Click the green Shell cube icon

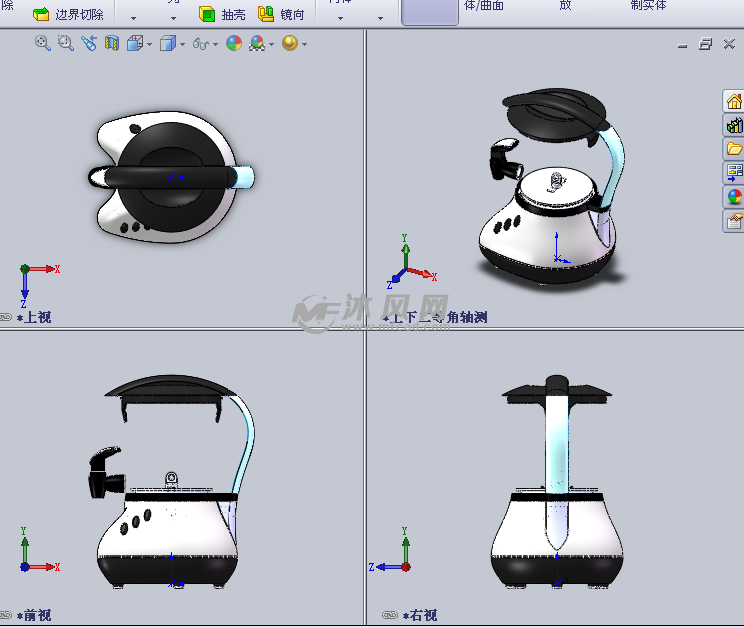pos(207,15)
